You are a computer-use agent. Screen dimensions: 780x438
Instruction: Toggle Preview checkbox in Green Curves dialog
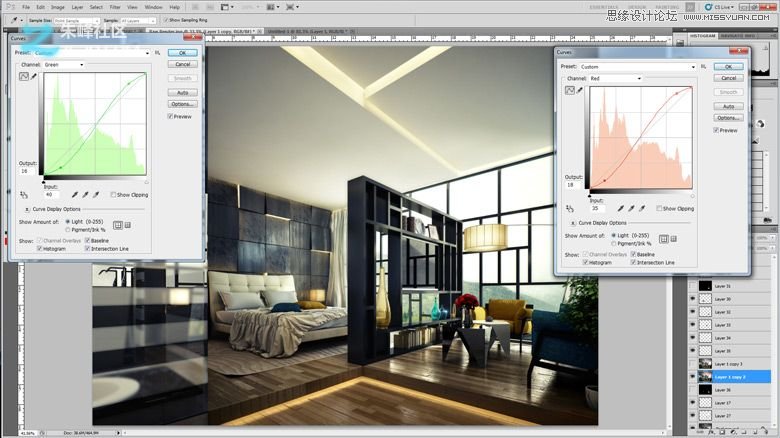coord(170,116)
